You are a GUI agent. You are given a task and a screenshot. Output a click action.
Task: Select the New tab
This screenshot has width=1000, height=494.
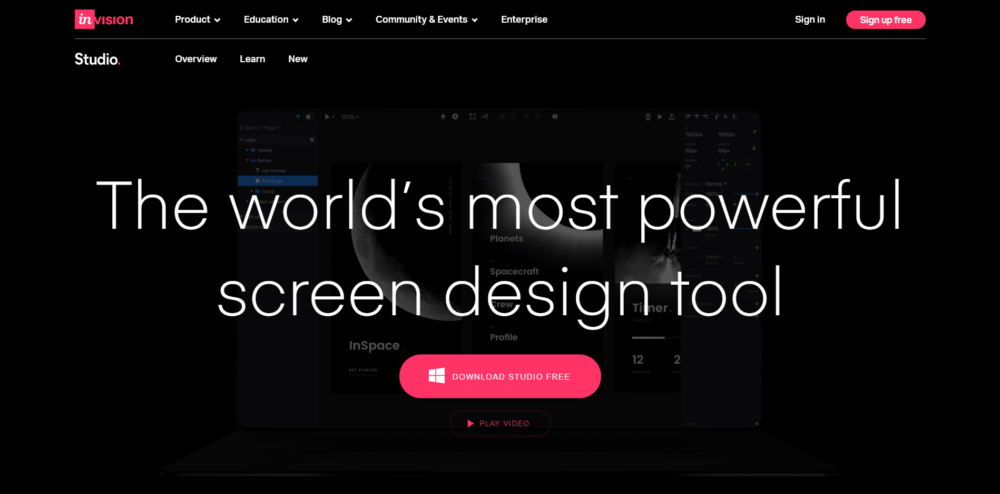tap(298, 59)
